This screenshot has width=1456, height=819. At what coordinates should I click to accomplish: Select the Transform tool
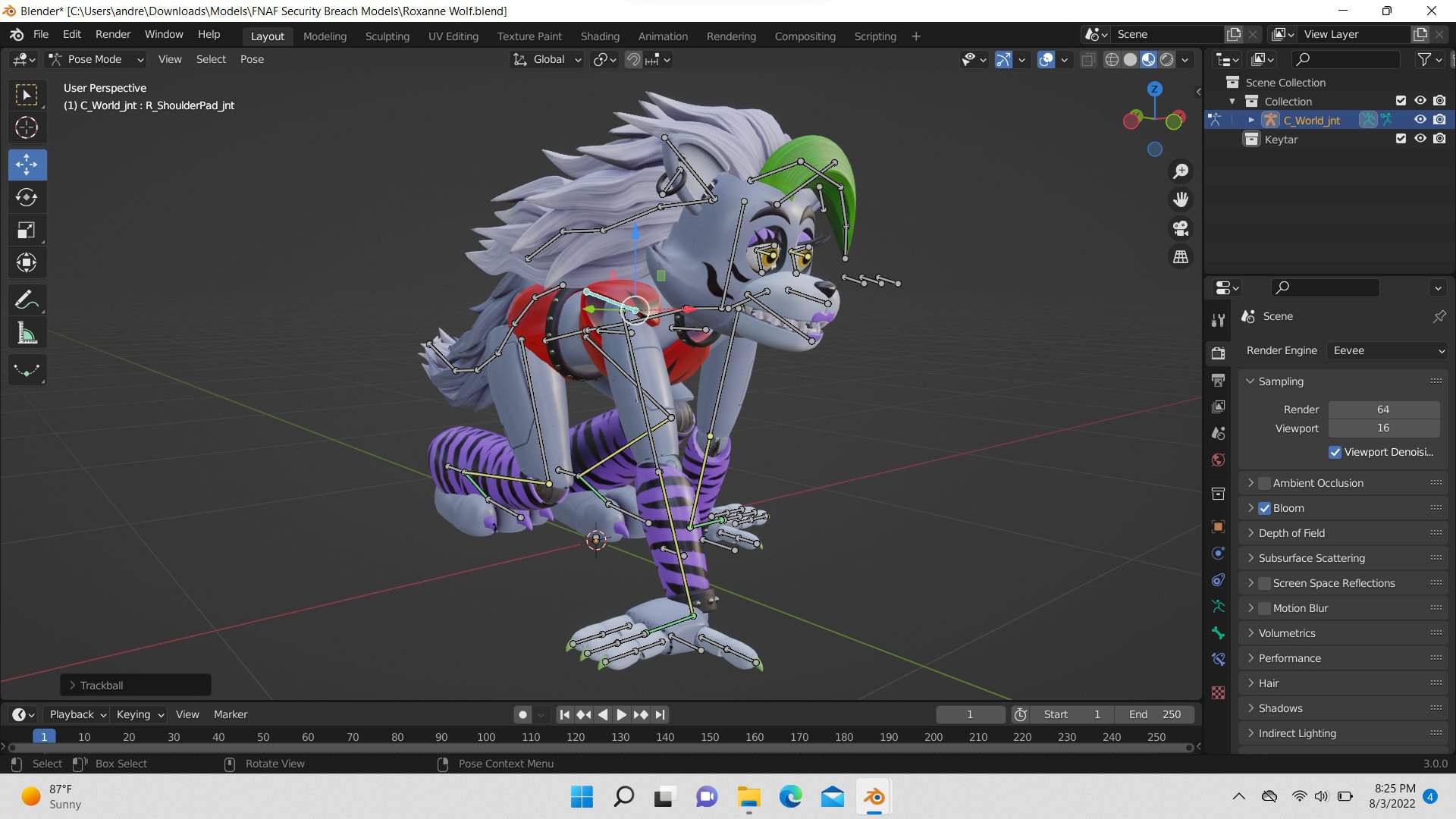[x=27, y=263]
